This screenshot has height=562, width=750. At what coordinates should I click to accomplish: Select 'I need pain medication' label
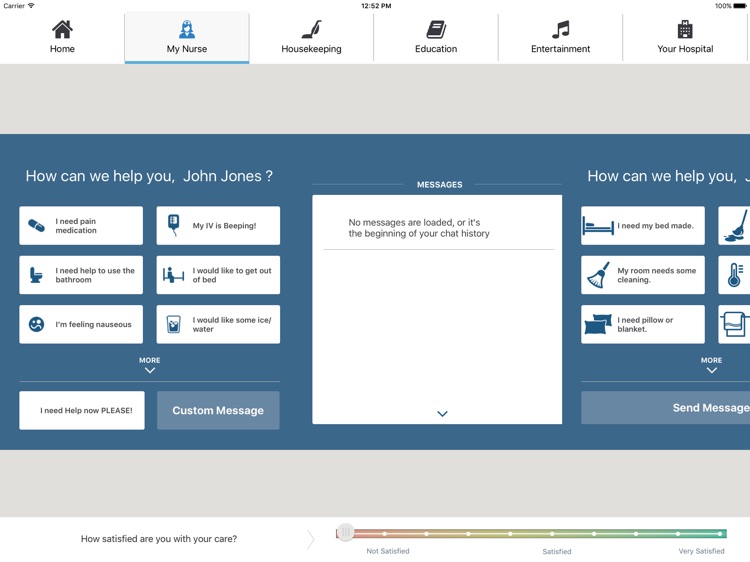[76, 226]
